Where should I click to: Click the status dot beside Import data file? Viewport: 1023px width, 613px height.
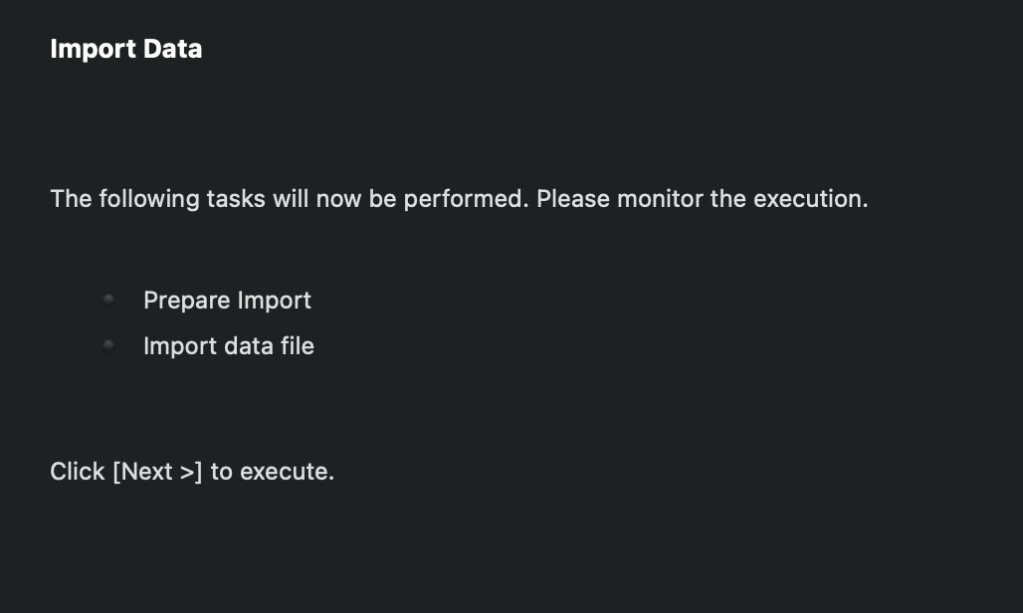point(108,345)
